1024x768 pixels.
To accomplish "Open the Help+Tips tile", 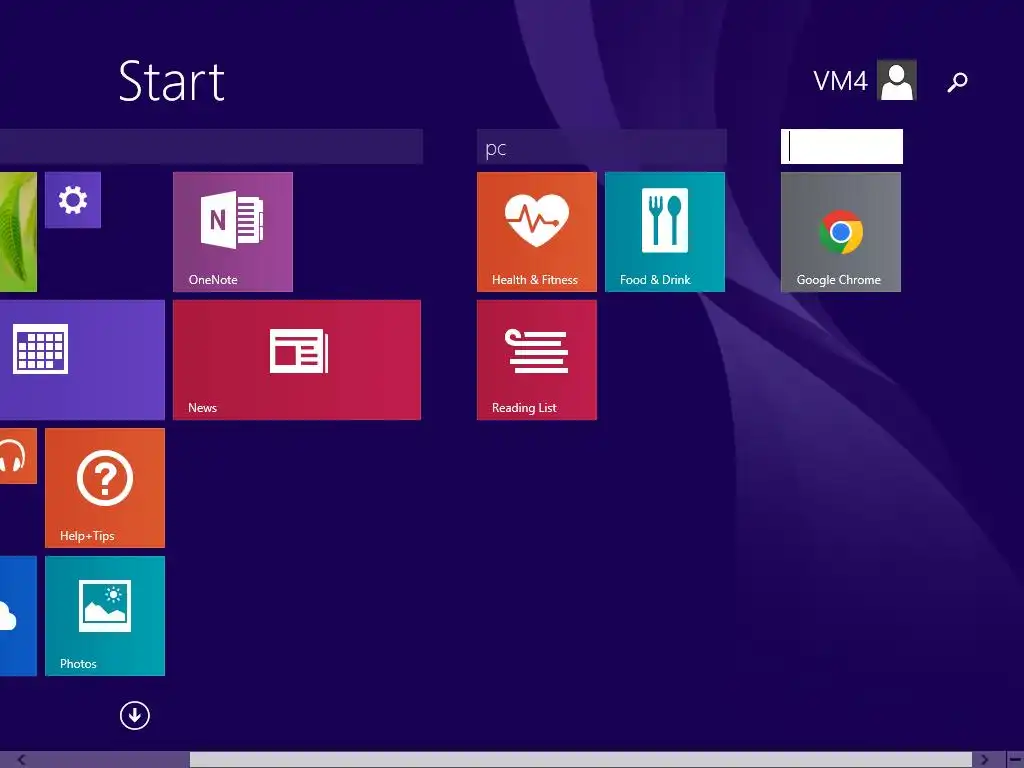I will [x=104, y=488].
